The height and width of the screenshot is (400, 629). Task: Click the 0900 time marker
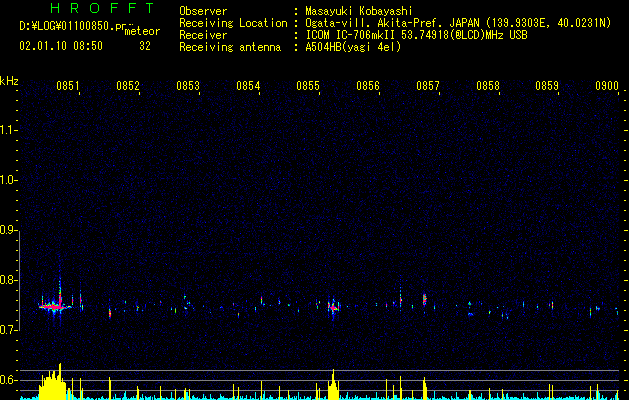[x=607, y=86]
